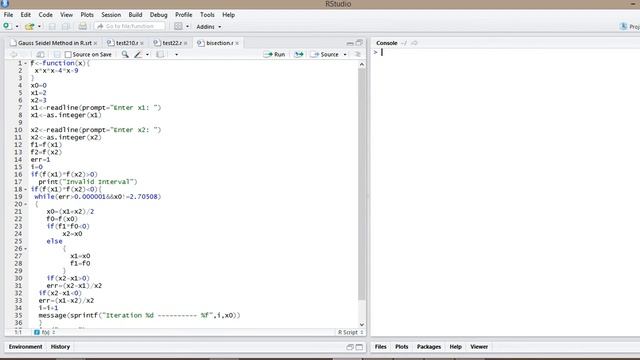
Task: Click the Find/Replace magnifier icon
Action: pyautogui.click(x=125, y=54)
